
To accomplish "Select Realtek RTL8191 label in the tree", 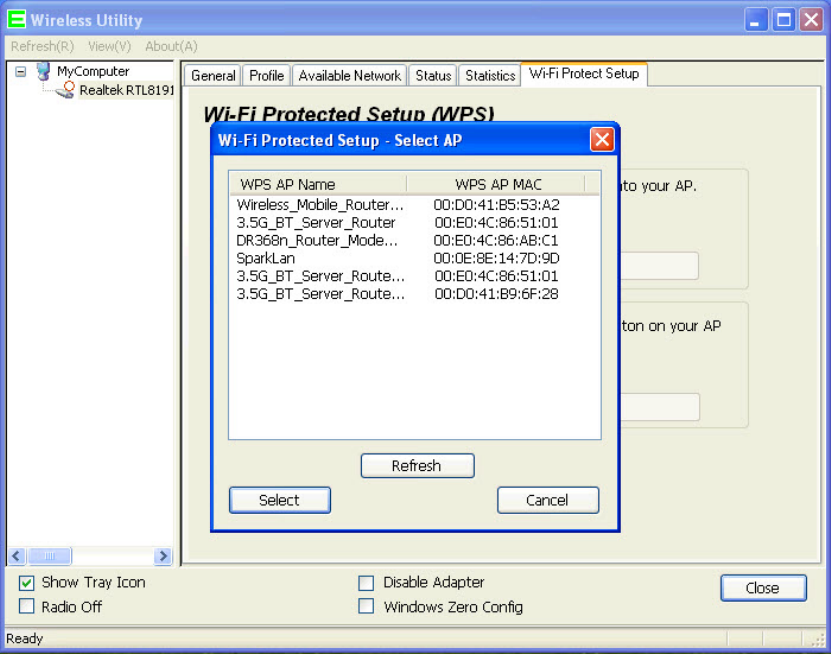I will [x=126, y=90].
